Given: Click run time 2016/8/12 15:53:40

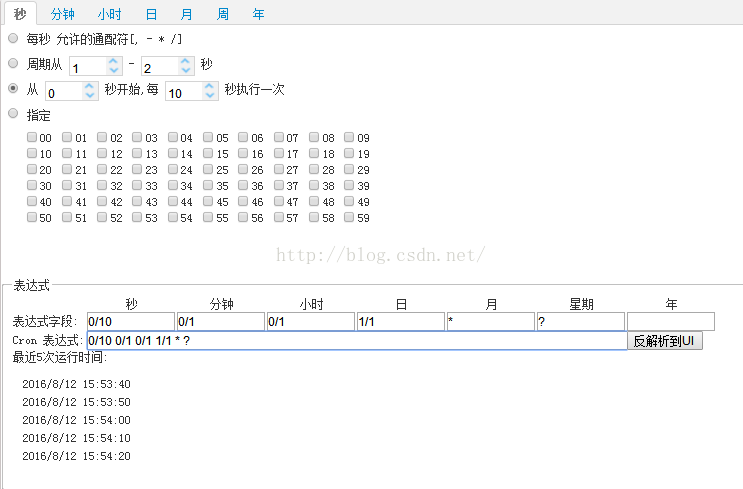Looking at the screenshot, I should tap(76, 384).
